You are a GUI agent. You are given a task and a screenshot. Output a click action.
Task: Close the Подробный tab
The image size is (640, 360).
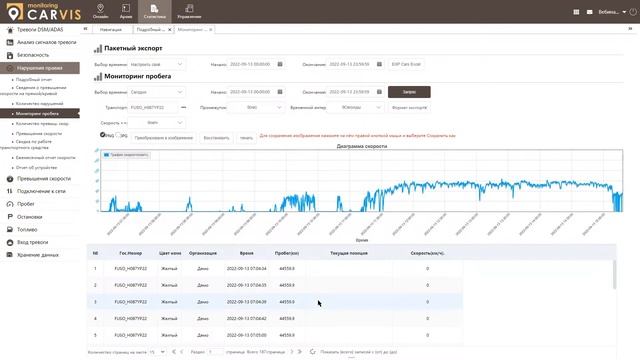[170, 30]
